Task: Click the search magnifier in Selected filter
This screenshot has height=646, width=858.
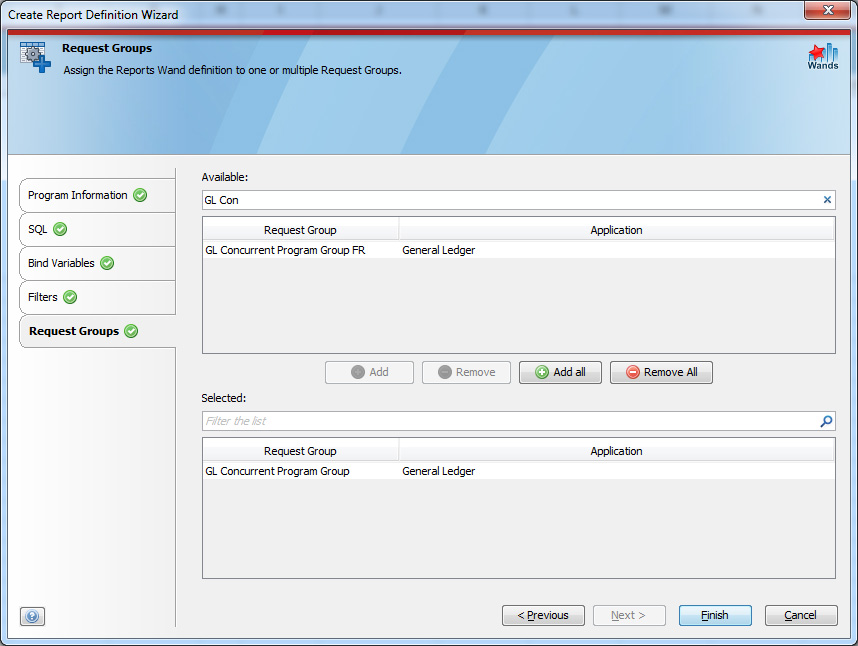Action: tap(826, 421)
